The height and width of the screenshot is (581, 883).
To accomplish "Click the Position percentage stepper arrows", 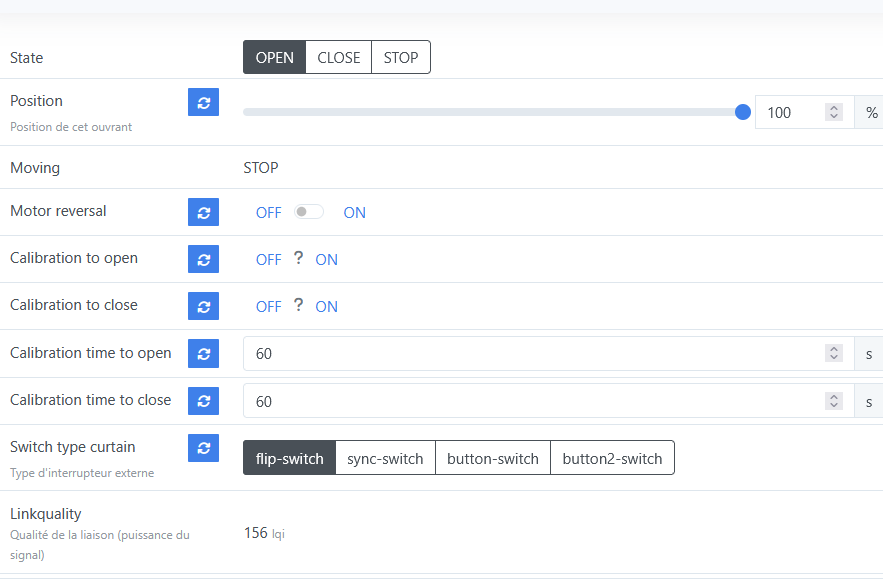I will [x=833, y=112].
